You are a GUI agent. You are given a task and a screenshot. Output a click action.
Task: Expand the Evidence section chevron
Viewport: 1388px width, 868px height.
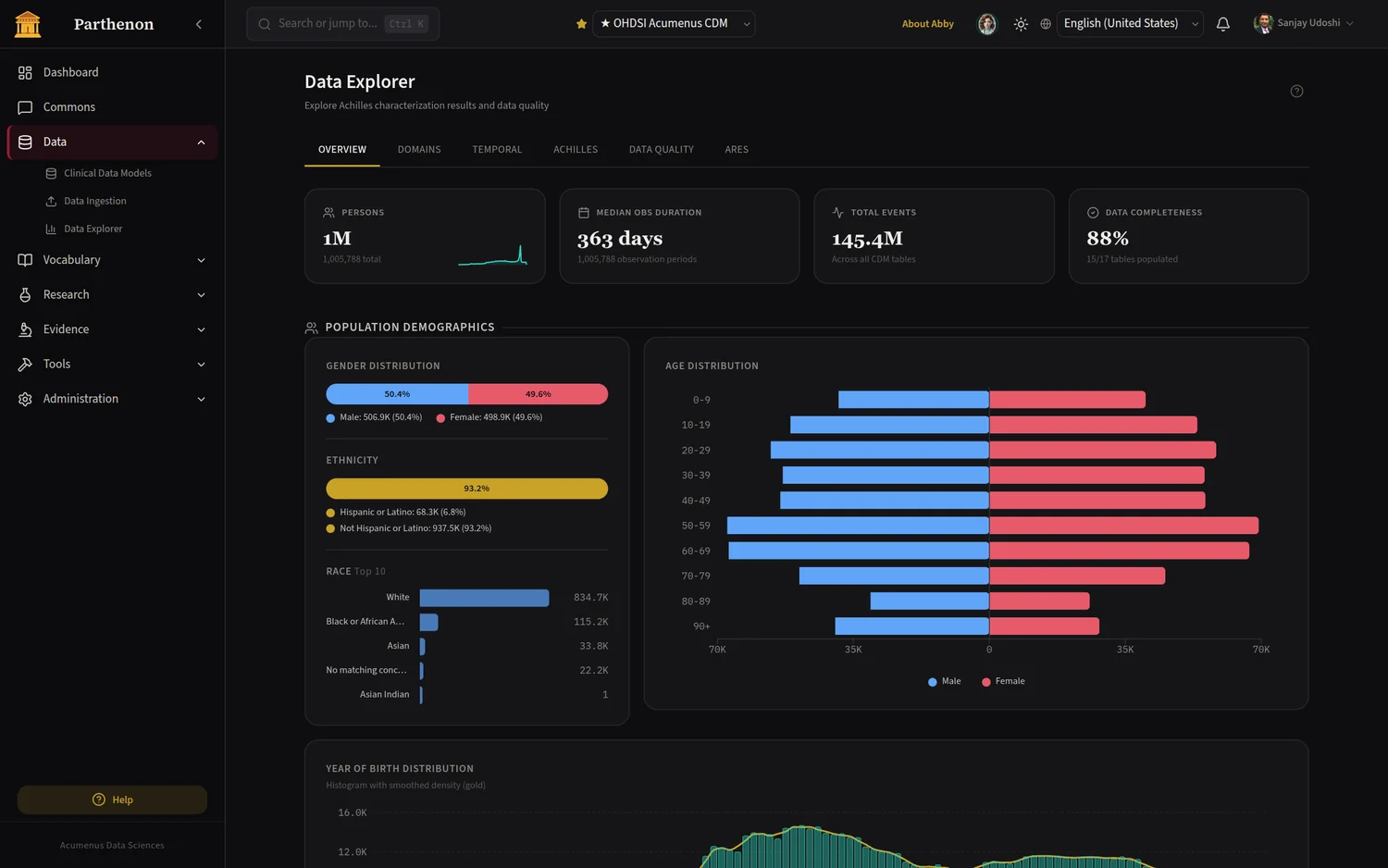pyautogui.click(x=201, y=329)
